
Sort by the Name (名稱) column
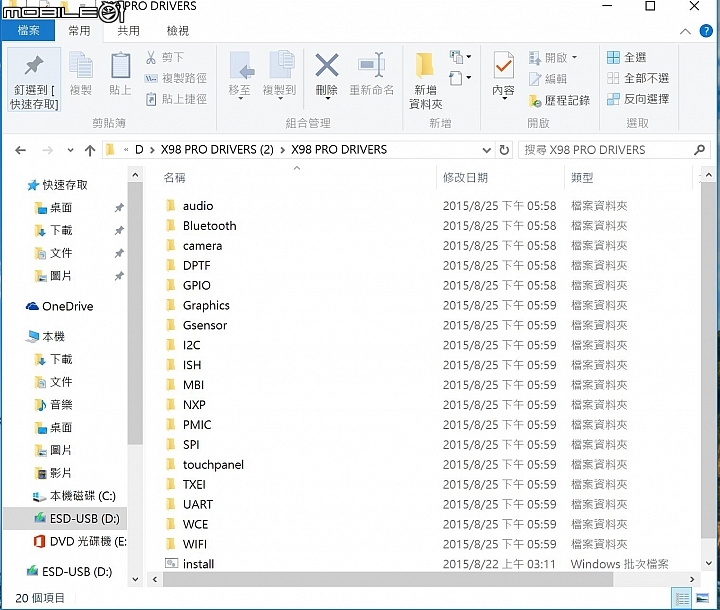(174, 178)
